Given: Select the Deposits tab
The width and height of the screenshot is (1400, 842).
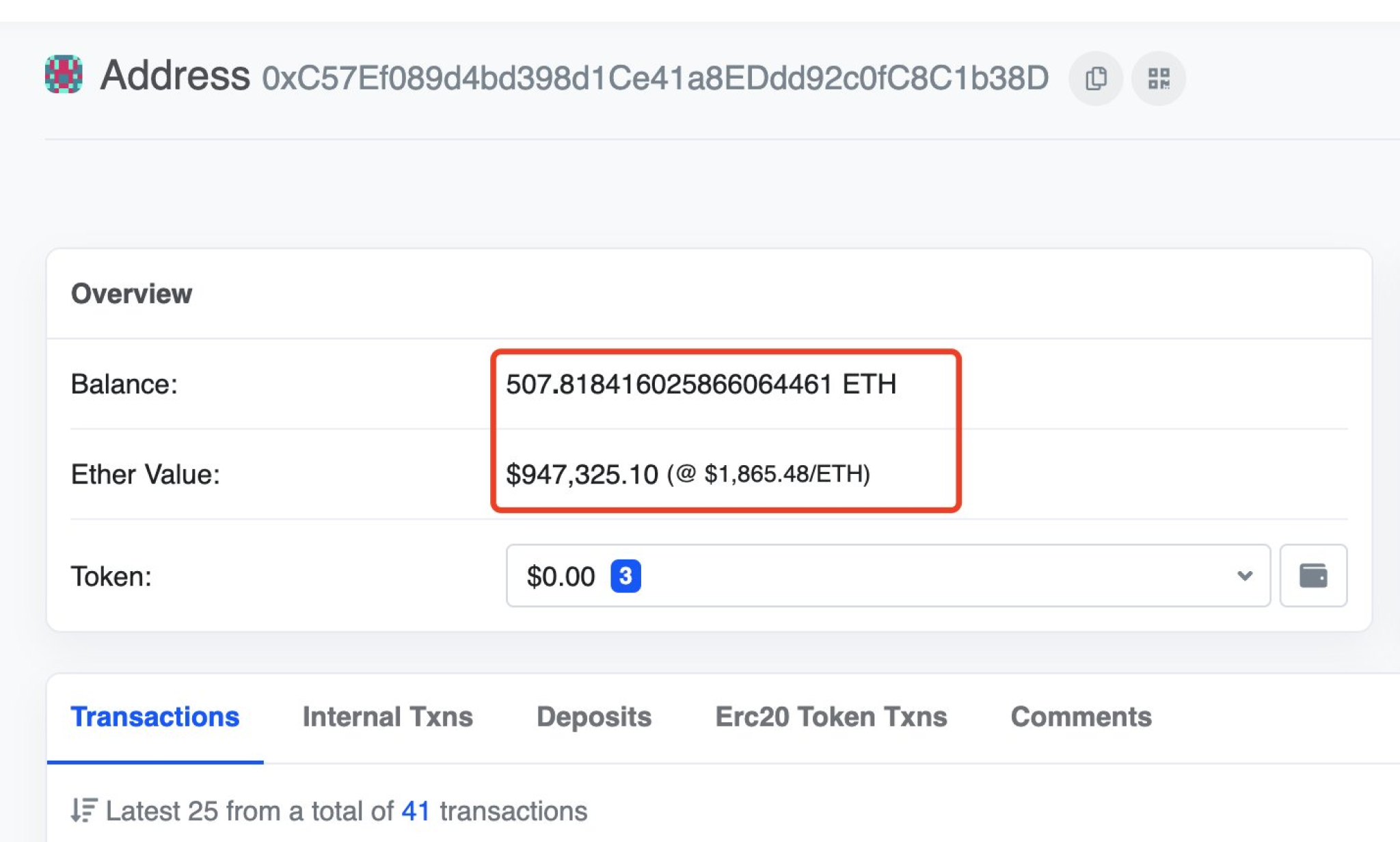Looking at the screenshot, I should click(594, 717).
